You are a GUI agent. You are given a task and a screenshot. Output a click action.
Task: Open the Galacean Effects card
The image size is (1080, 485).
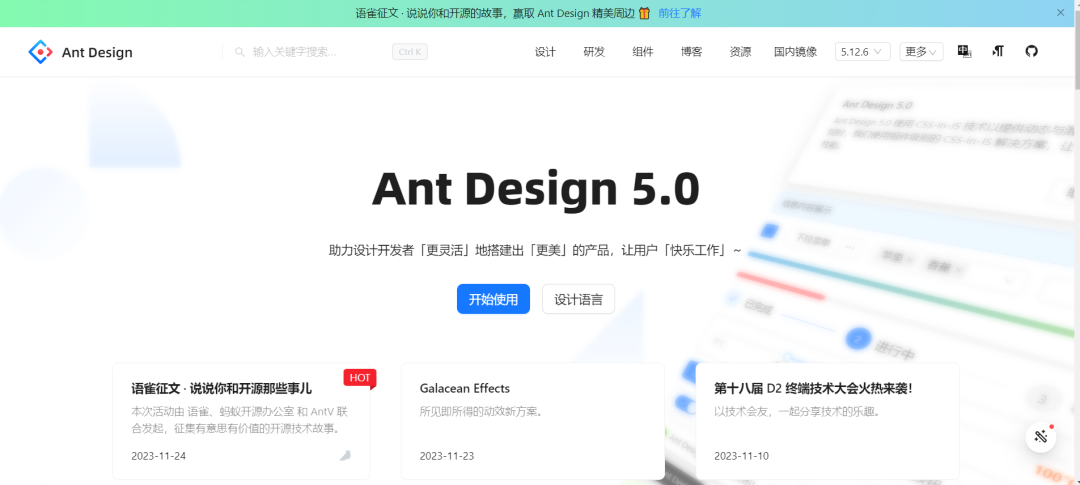(533, 421)
